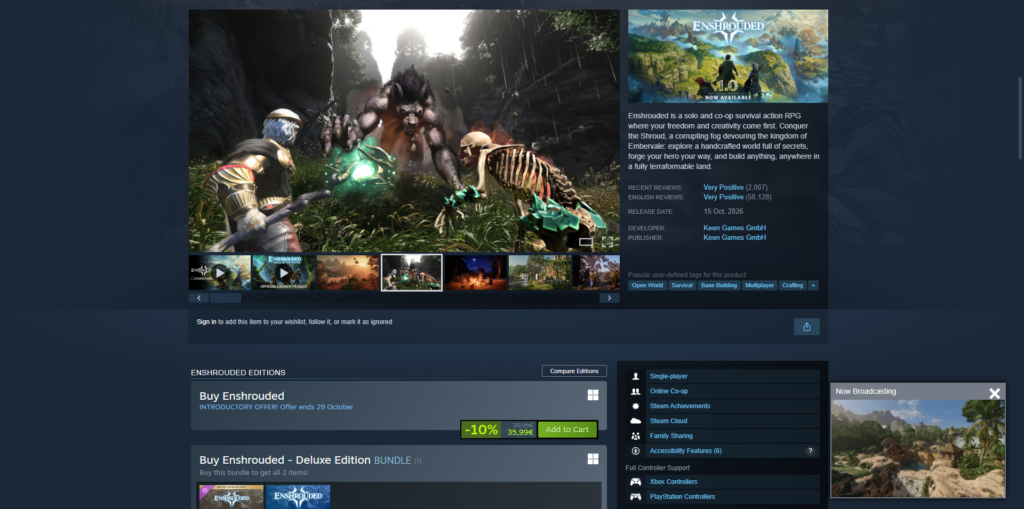The image size is (1024, 509).
Task: Click the Single-player person icon
Action: click(x=635, y=376)
